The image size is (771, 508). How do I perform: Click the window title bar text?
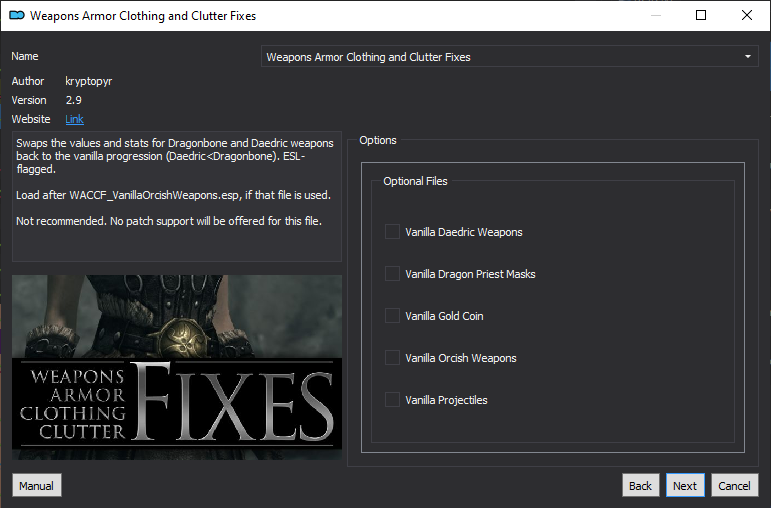click(x=143, y=16)
